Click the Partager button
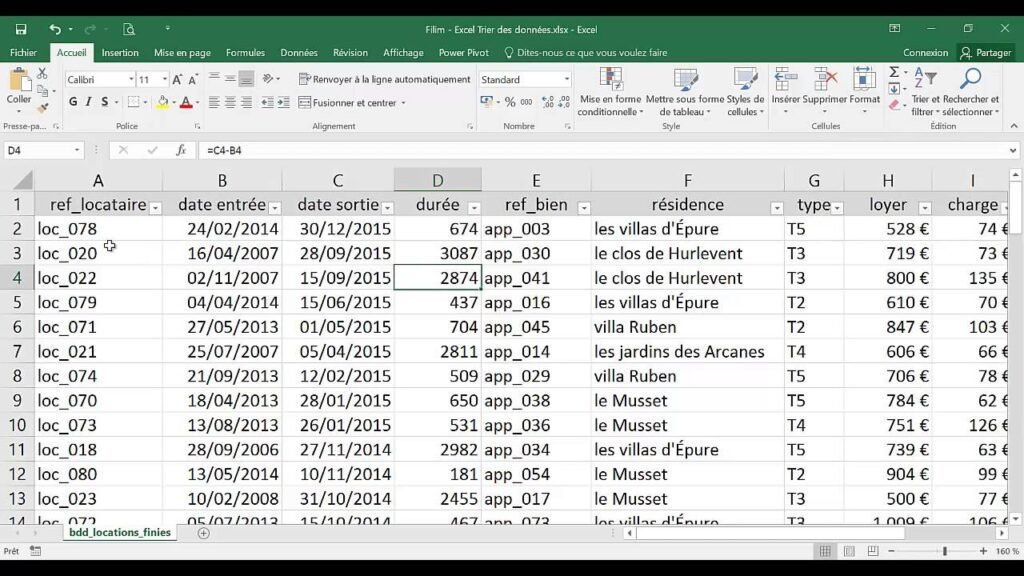 989,52
